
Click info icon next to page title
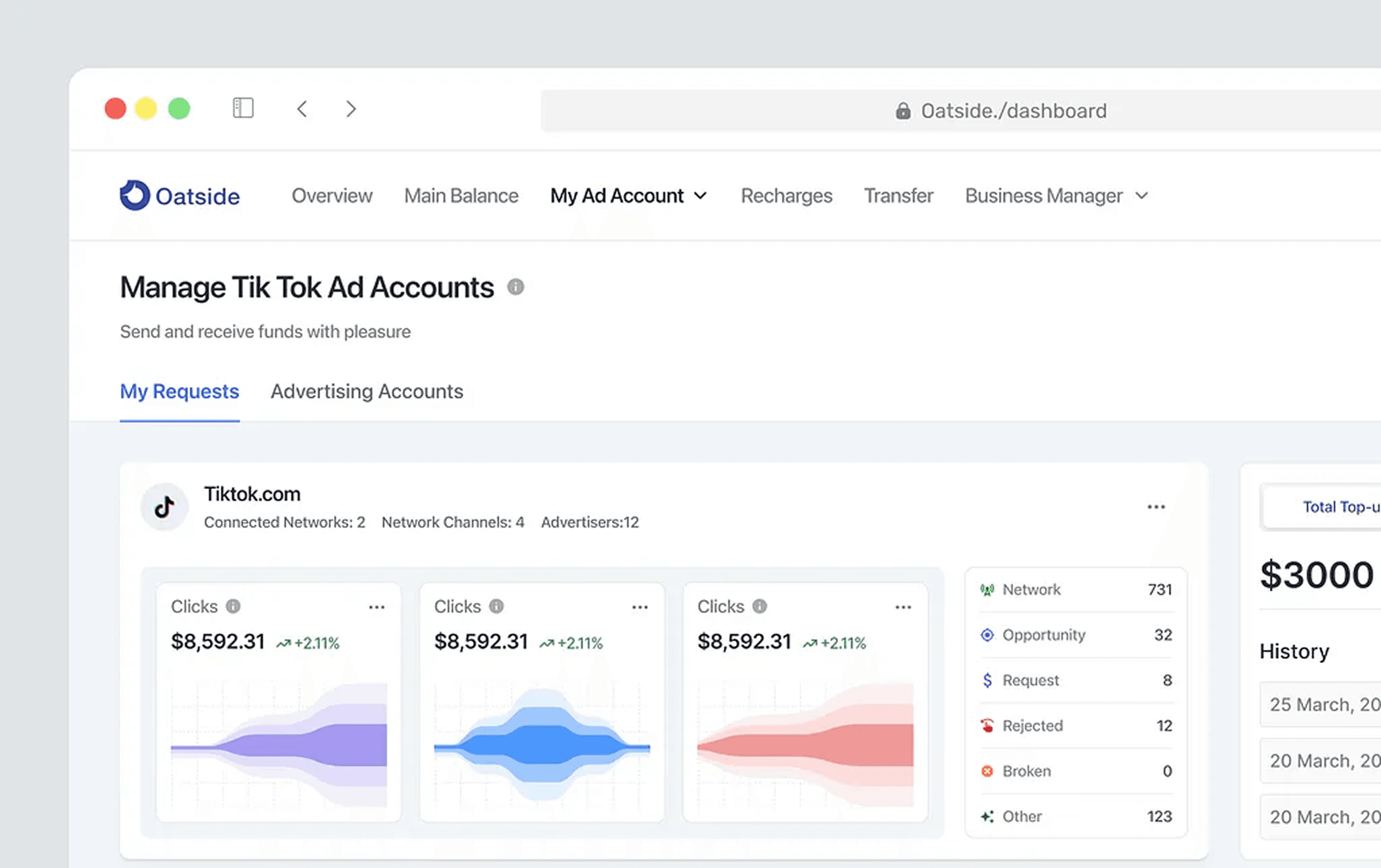(x=515, y=287)
